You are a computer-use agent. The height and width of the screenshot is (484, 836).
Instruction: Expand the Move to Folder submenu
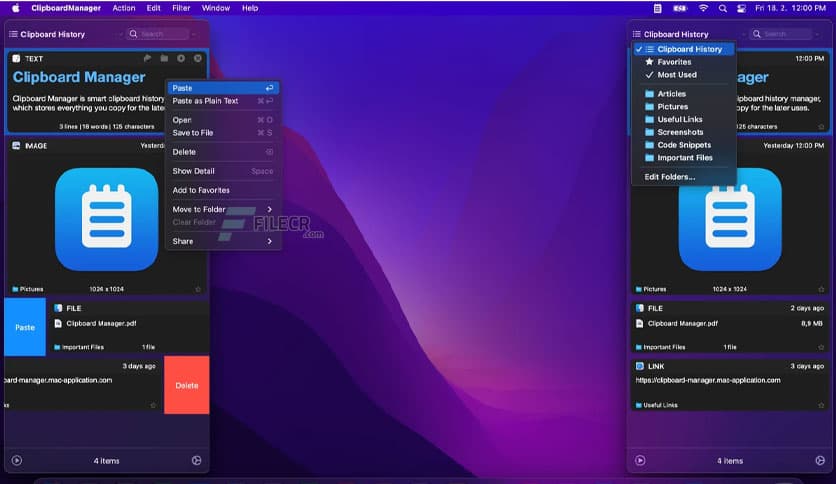(x=223, y=209)
